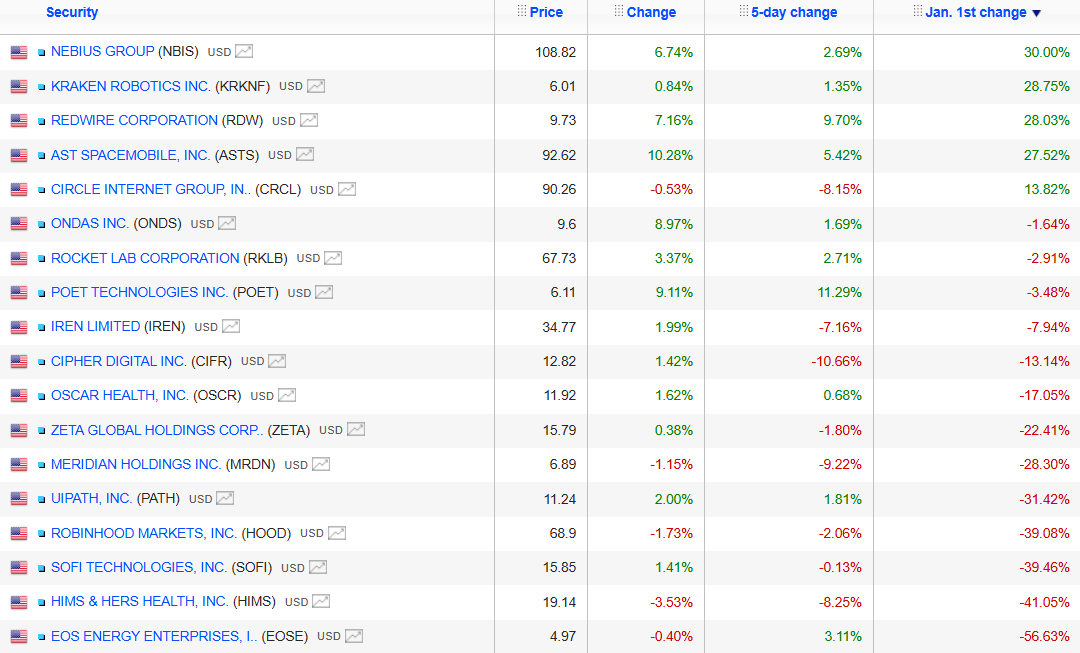Grab the drag handle on Change column
The height and width of the screenshot is (653, 1080).
619,11
